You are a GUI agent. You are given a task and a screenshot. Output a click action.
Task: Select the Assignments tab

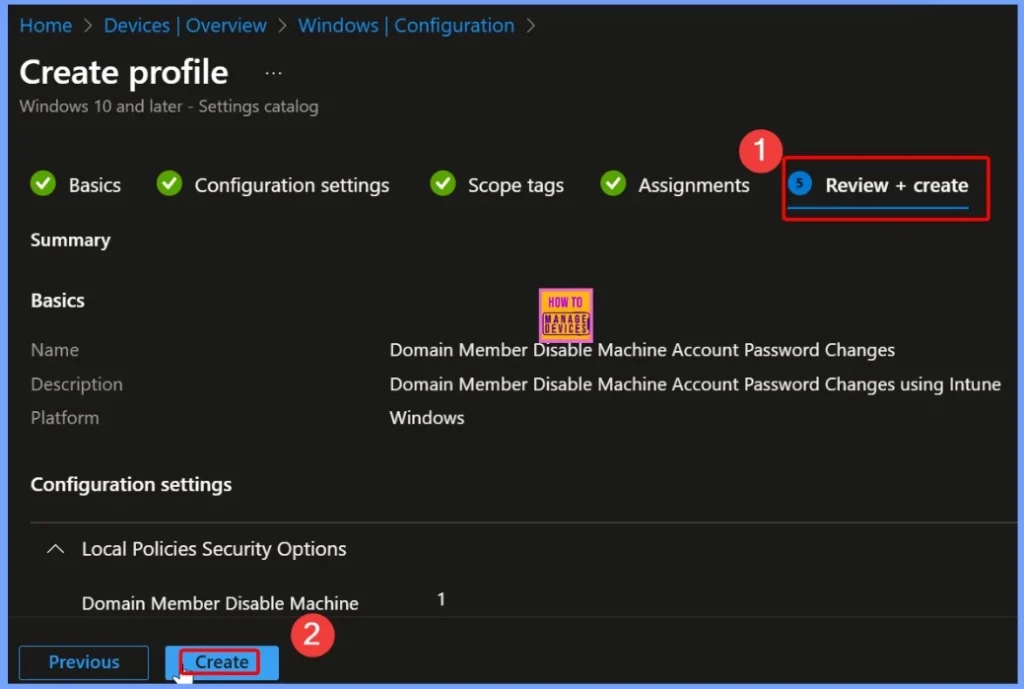click(693, 186)
